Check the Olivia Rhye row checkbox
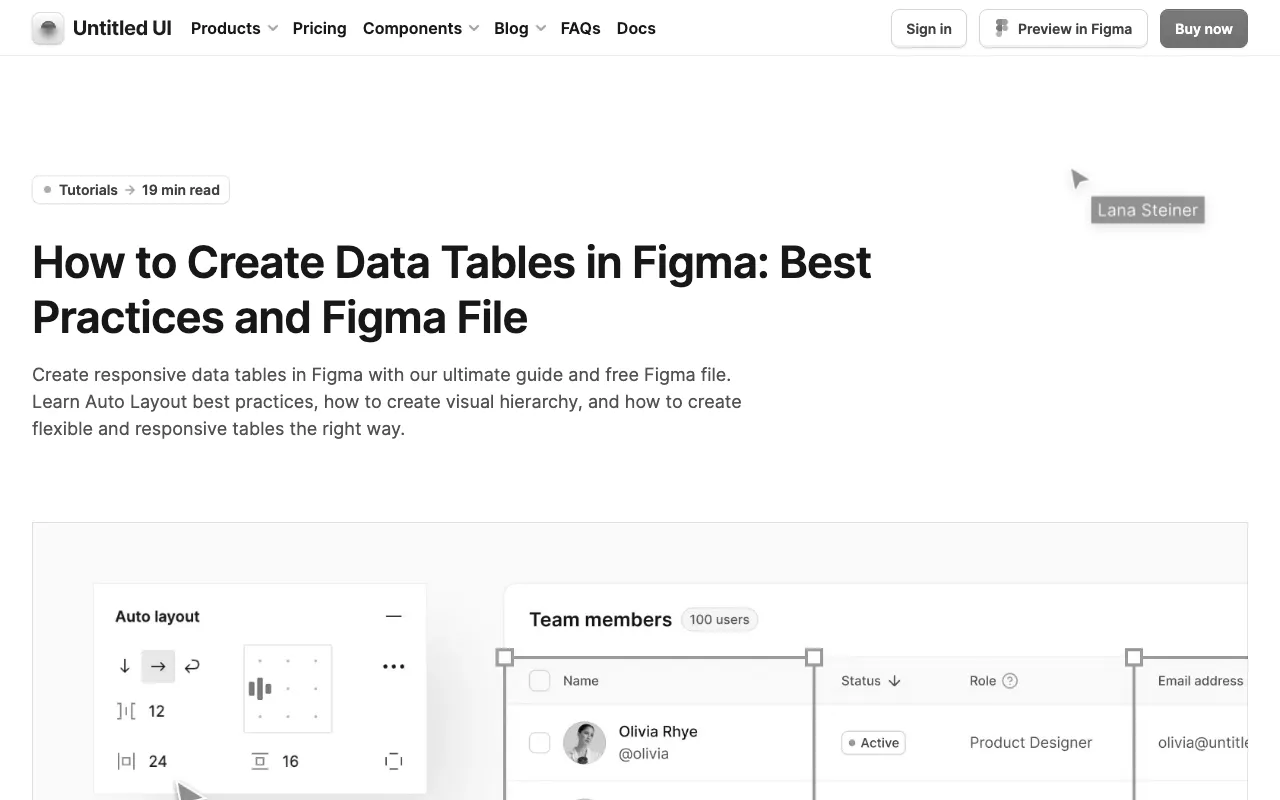The height and width of the screenshot is (800, 1280). (x=540, y=743)
